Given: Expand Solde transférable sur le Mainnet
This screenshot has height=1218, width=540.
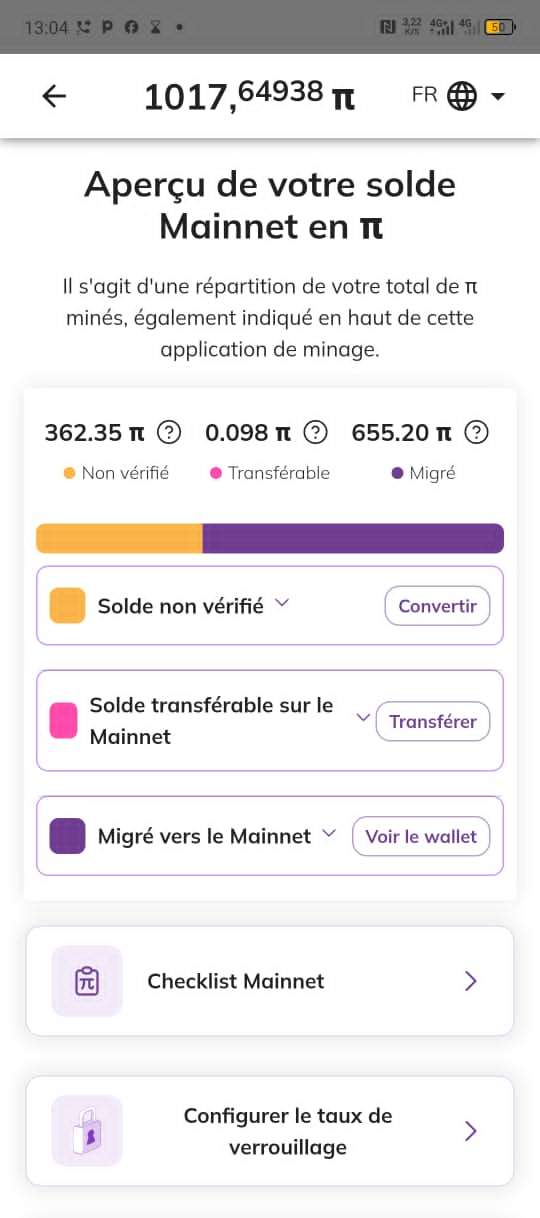Looking at the screenshot, I should click(363, 717).
